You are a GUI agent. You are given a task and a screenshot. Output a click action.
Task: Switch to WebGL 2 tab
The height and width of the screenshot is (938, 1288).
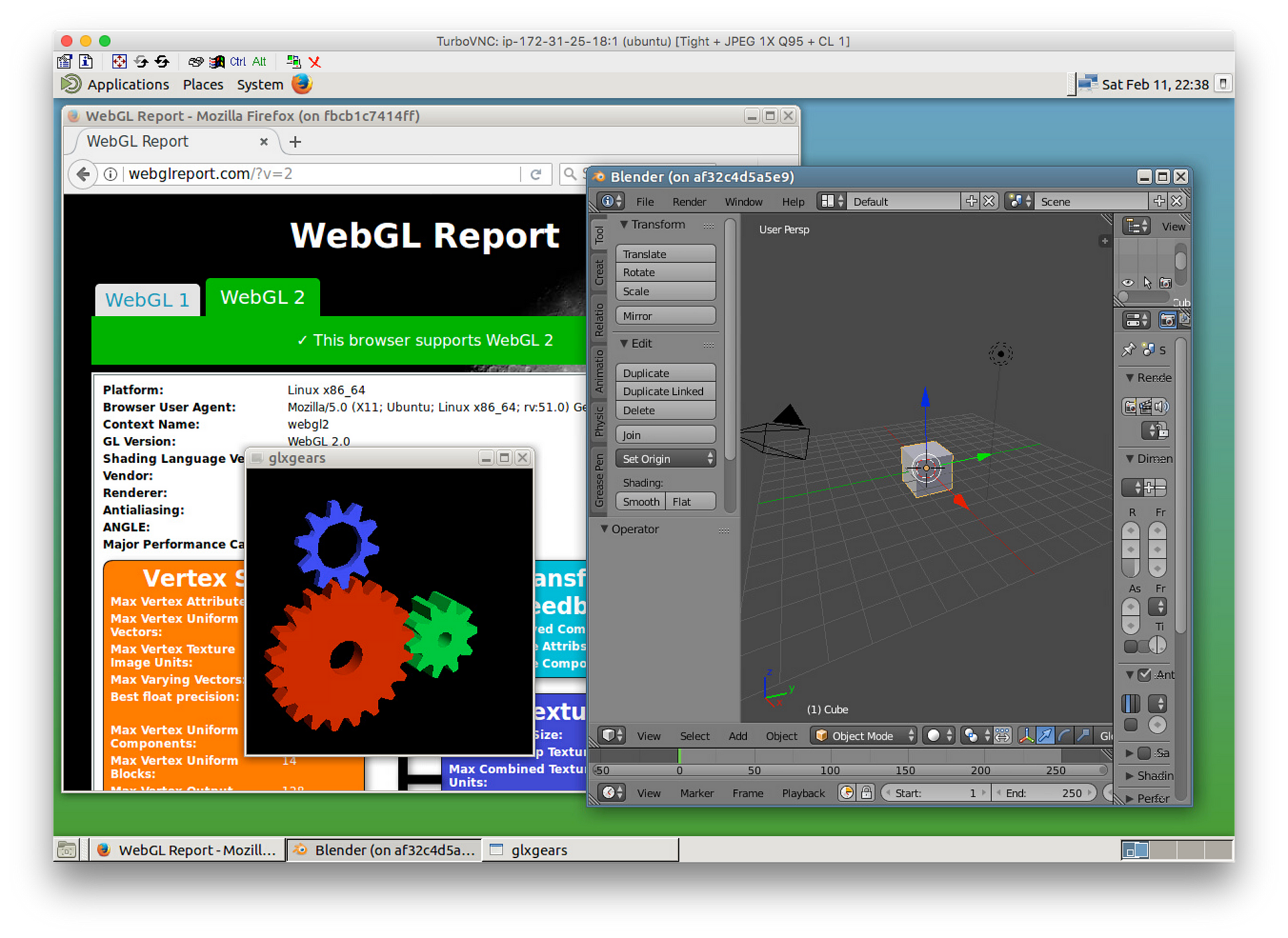(x=263, y=297)
